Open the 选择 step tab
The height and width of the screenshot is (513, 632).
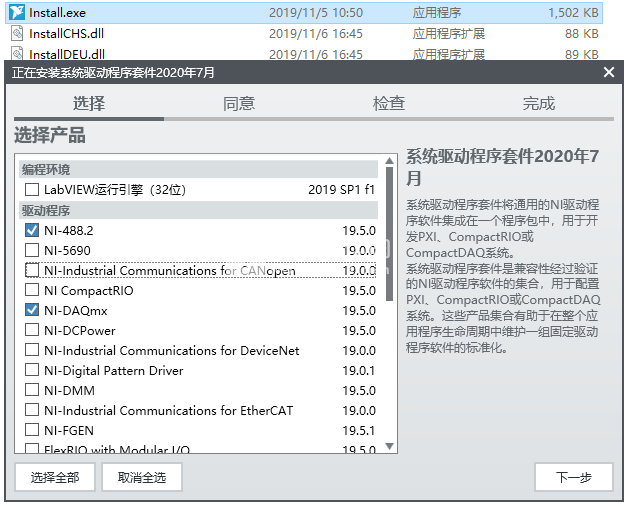point(89,104)
